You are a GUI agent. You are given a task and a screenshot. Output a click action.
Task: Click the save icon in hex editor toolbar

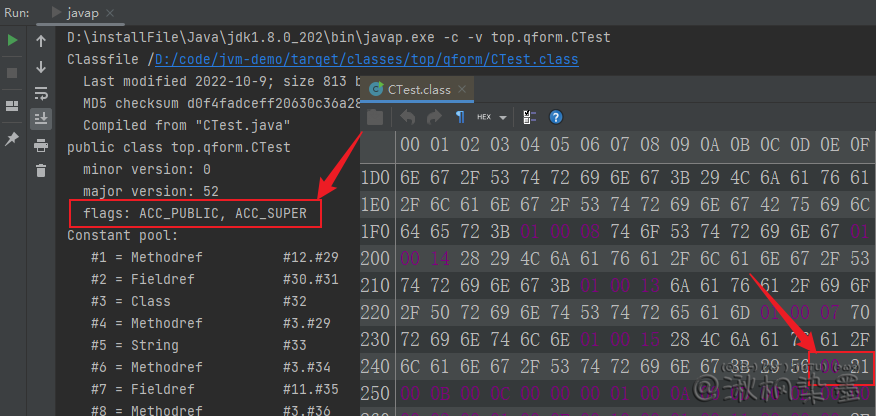coord(375,117)
